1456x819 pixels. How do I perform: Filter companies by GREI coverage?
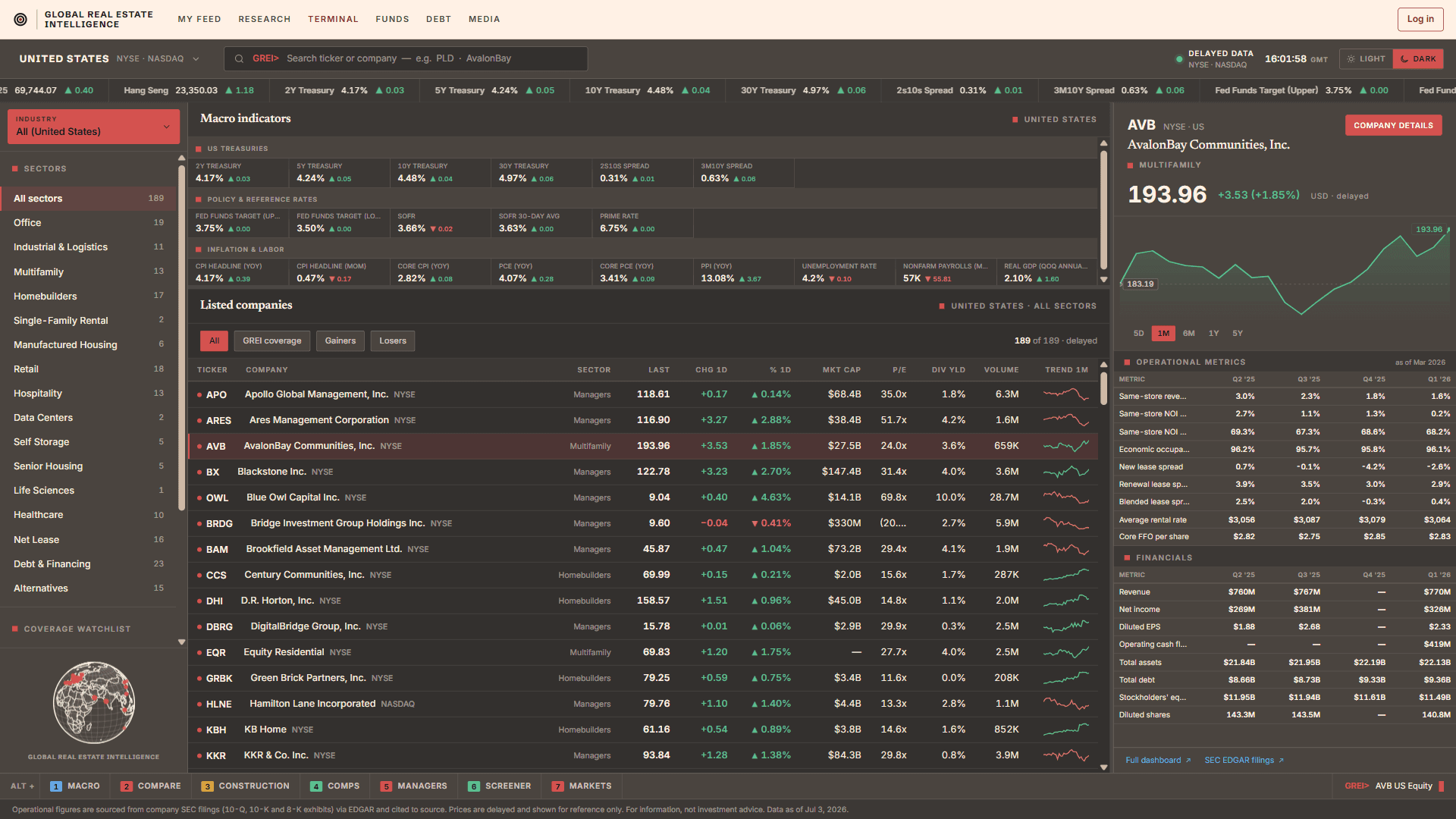(x=271, y=341)
